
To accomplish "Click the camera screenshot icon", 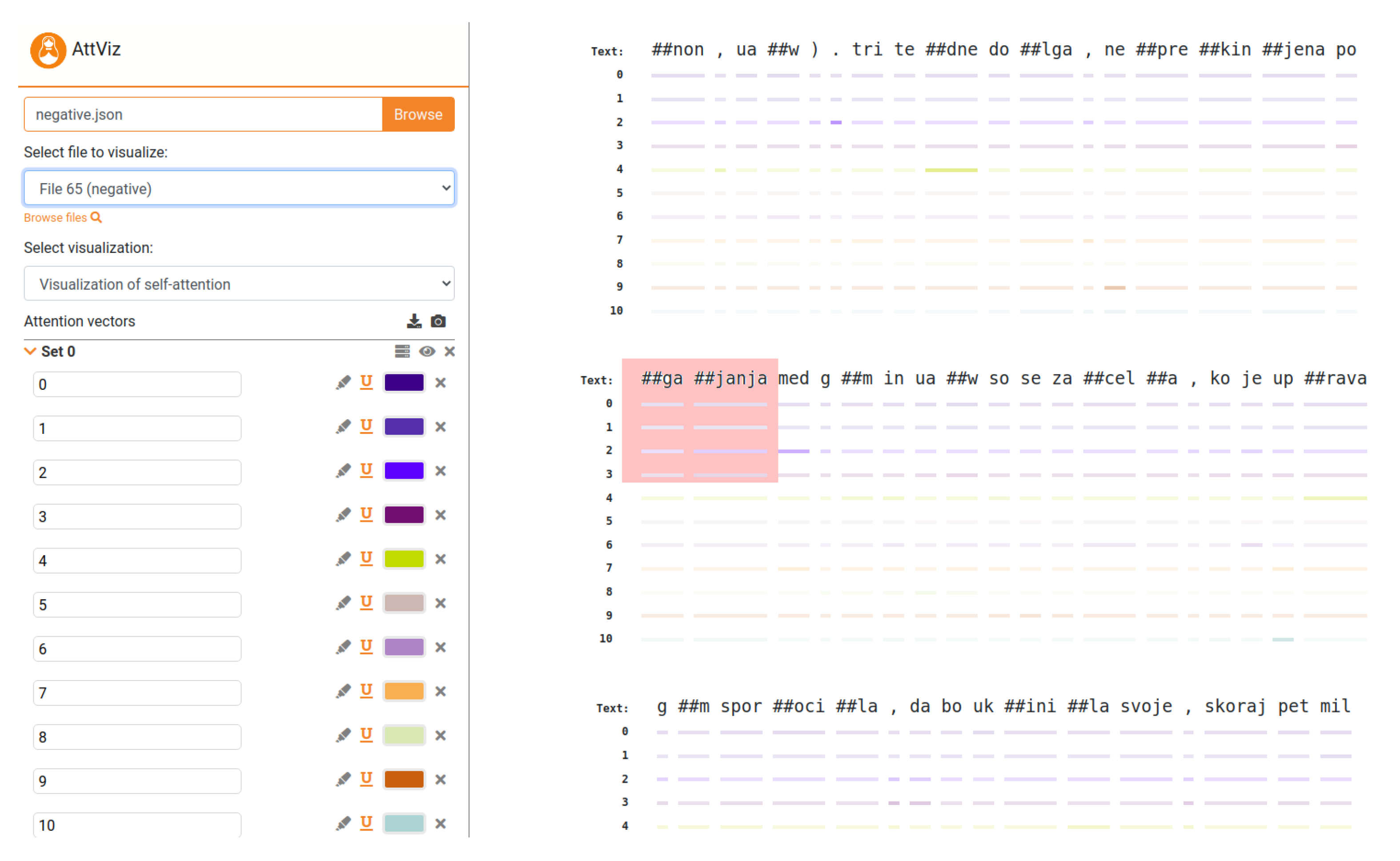I will click(x=438, y=321).
